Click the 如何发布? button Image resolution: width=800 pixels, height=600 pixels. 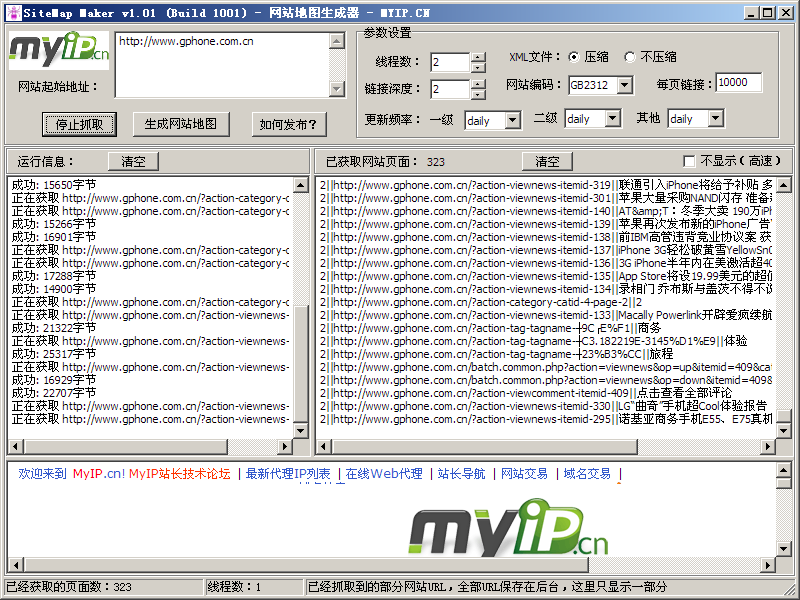pyautogui.click(x=289, y=124)
